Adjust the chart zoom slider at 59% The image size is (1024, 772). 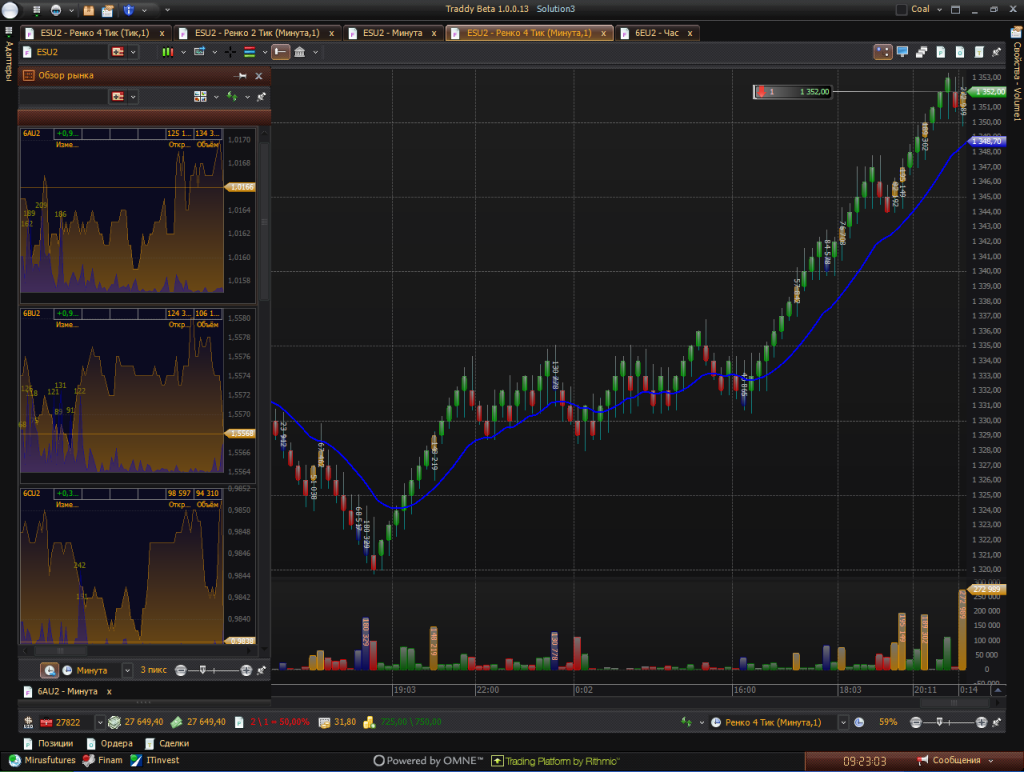940,722
